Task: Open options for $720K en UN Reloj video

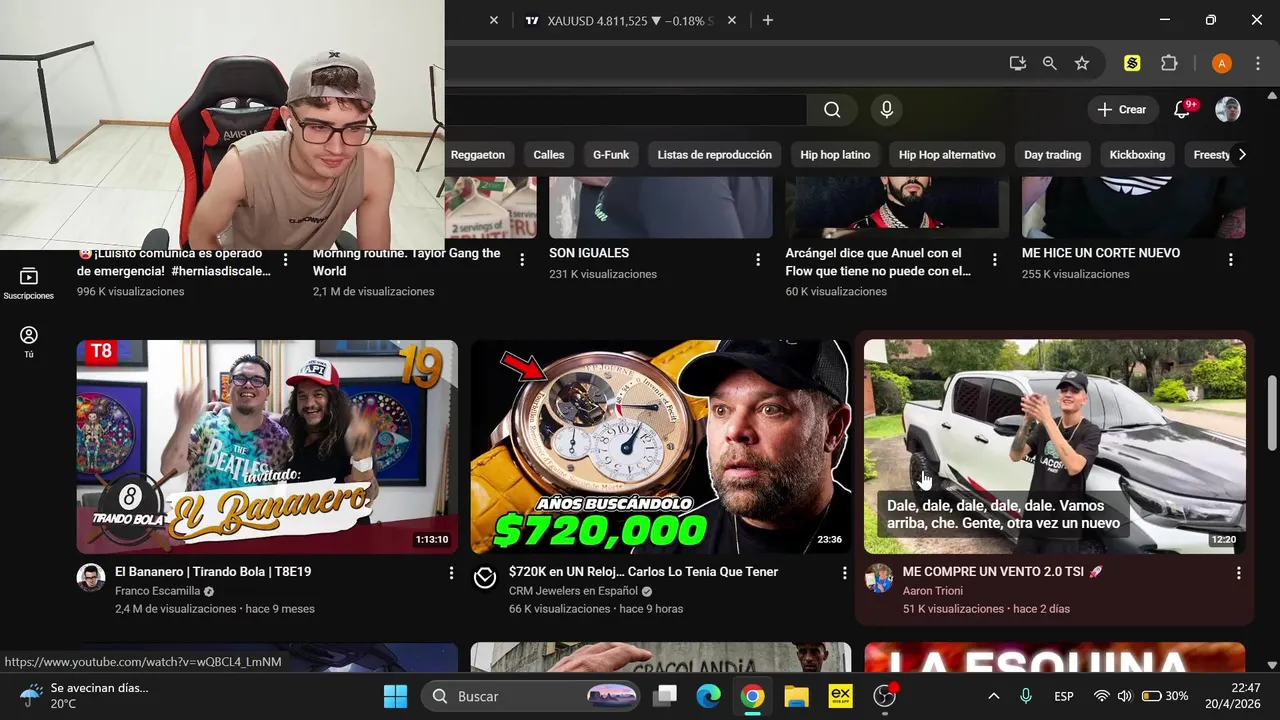Action: [844, 573]
